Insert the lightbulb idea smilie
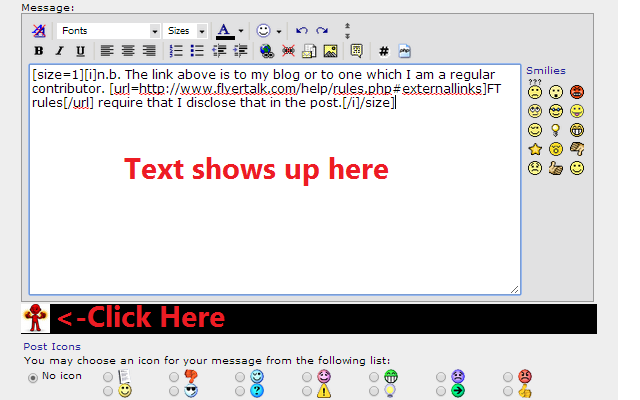 [x=556, y=130]
